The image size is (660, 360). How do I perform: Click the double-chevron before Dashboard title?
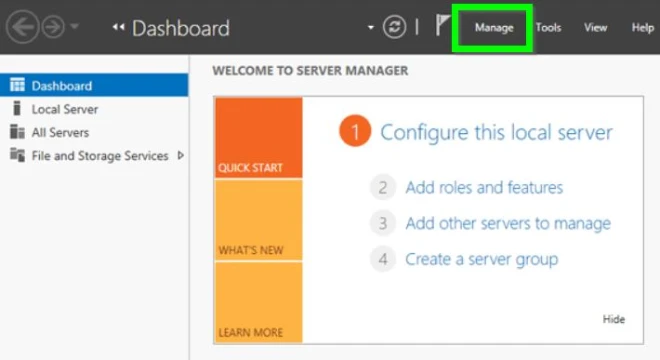point(118,27)
